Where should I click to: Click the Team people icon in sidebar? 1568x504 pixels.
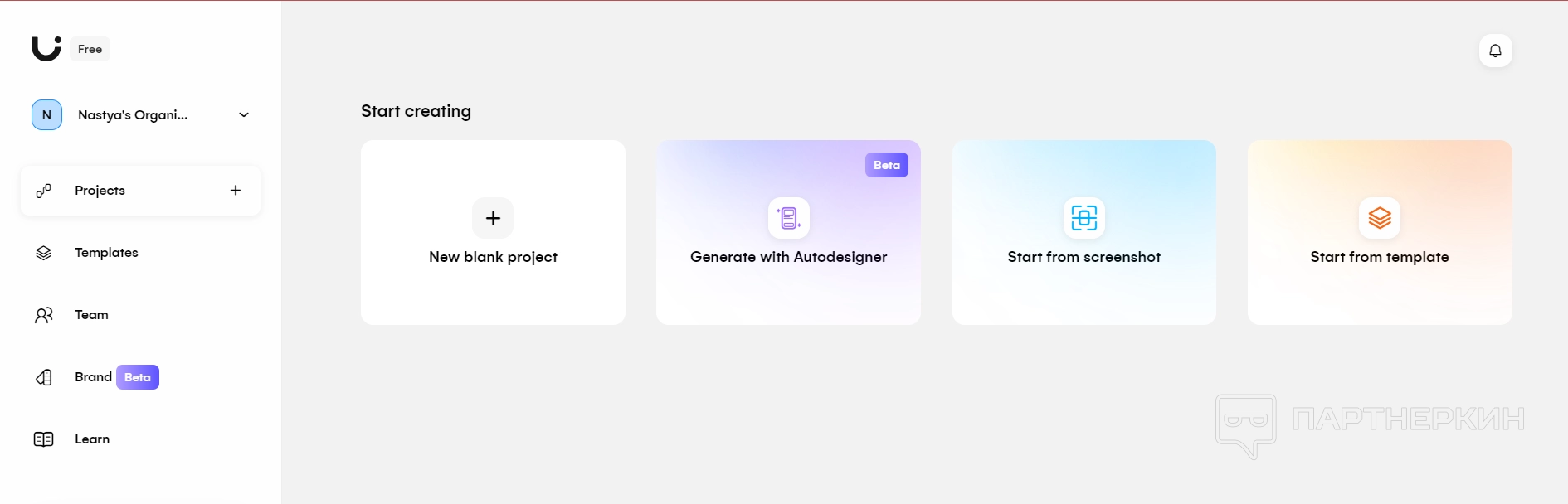tap(44, 315)
